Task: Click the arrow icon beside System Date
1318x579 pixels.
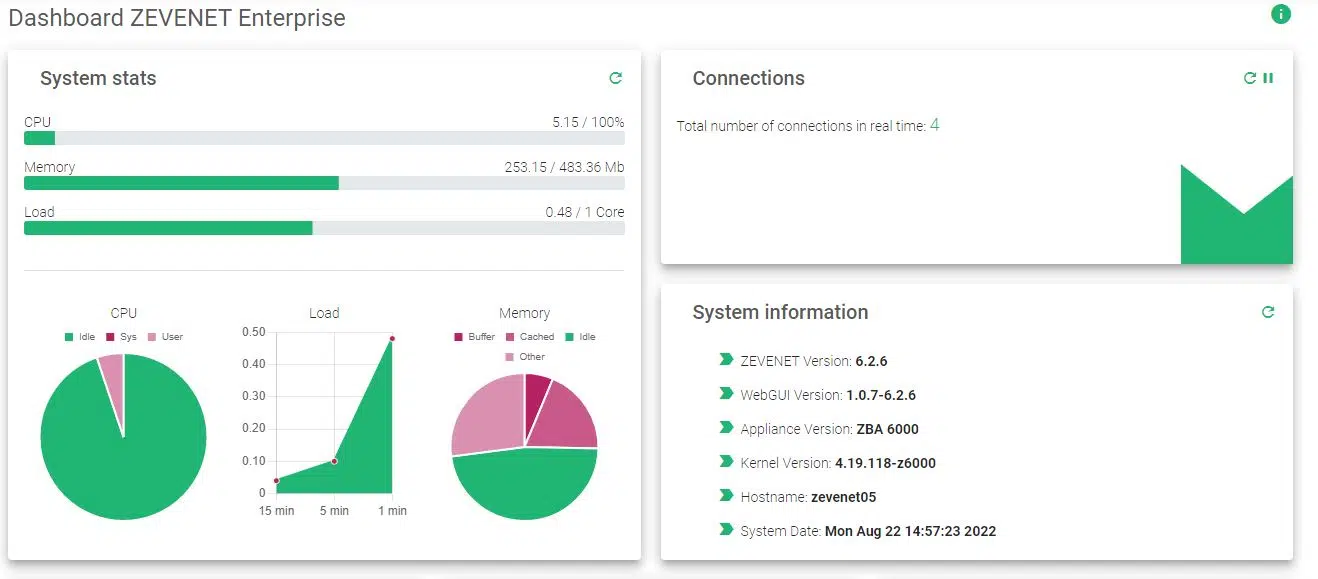Action: 726,530
